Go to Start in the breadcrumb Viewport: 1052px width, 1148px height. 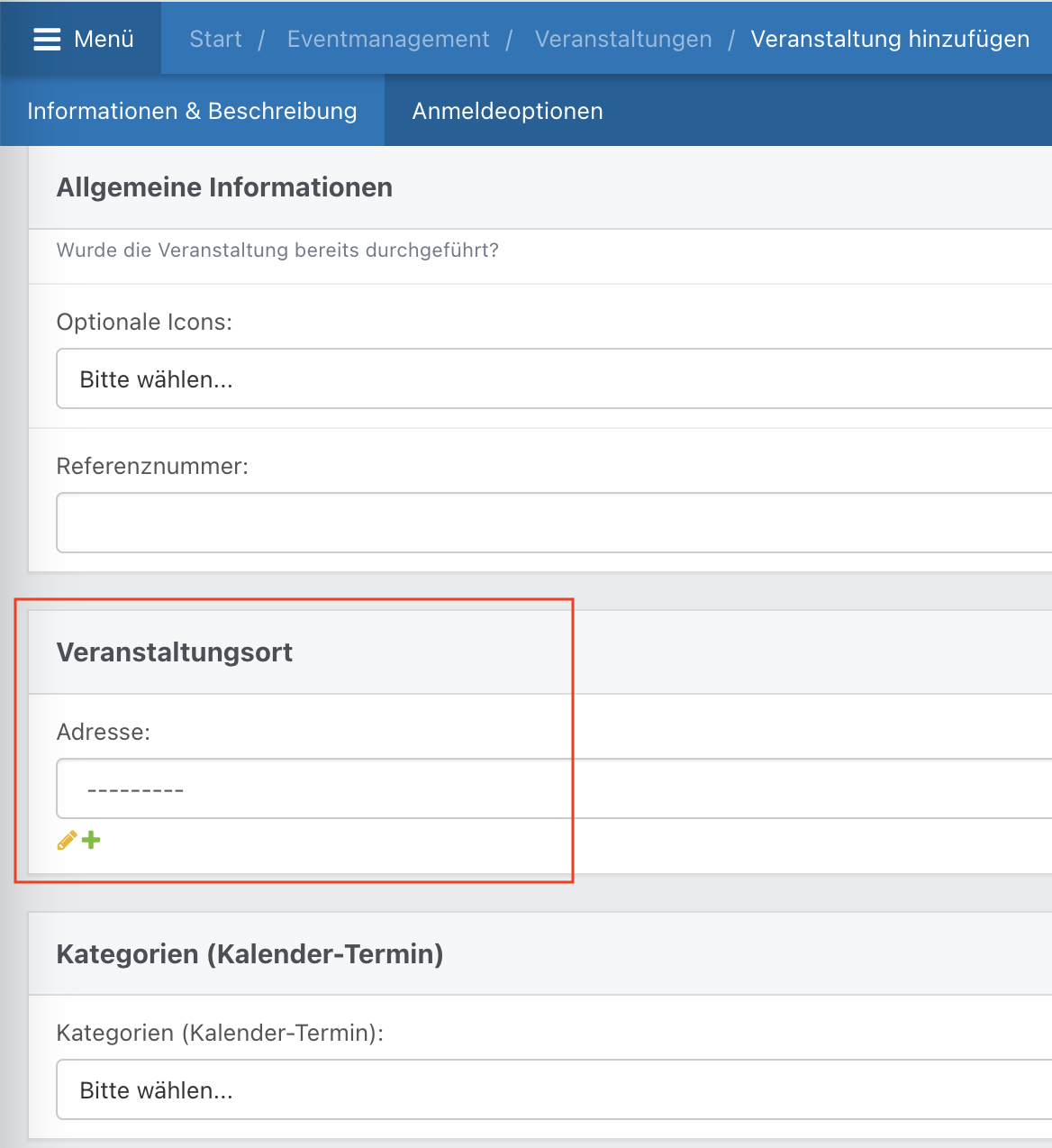point(216,39)
